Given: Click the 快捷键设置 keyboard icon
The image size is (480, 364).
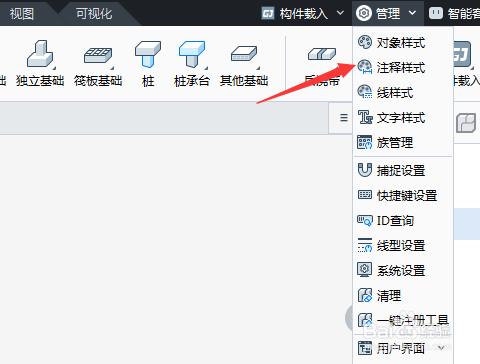Looking at the screenshot, I should (365, 195).
